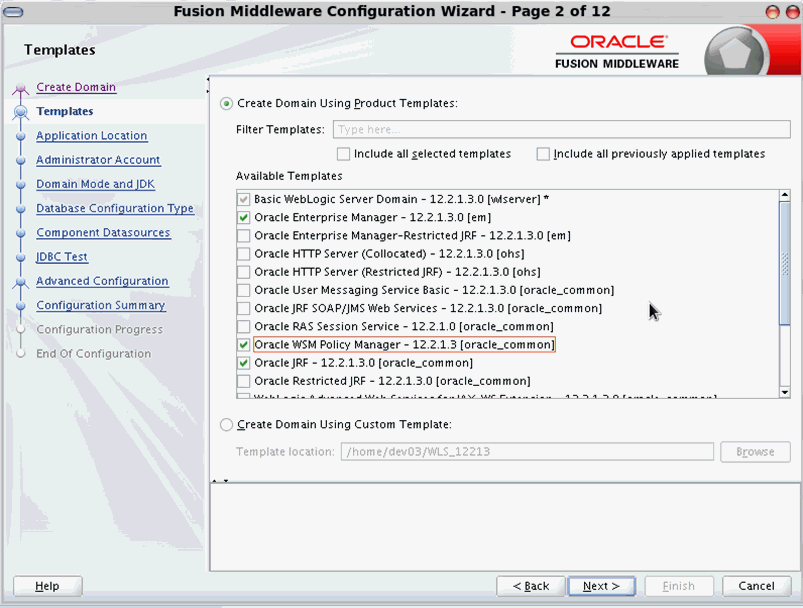Click the Help button
This screenshot has width=803, height=608.
click(x=48, y=586)
